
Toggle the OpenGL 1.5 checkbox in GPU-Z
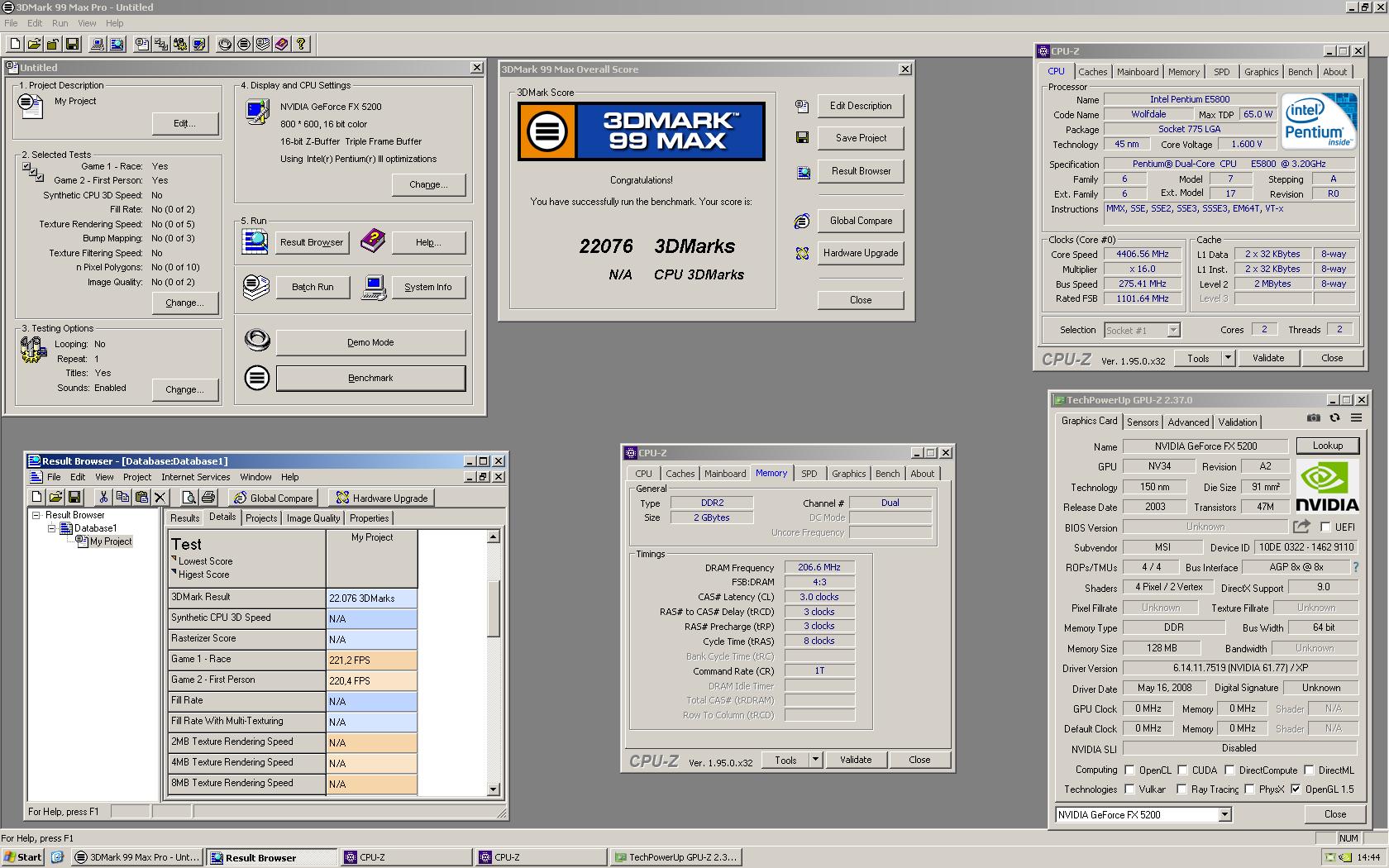pyautogui.click(x=1296, y=789)
